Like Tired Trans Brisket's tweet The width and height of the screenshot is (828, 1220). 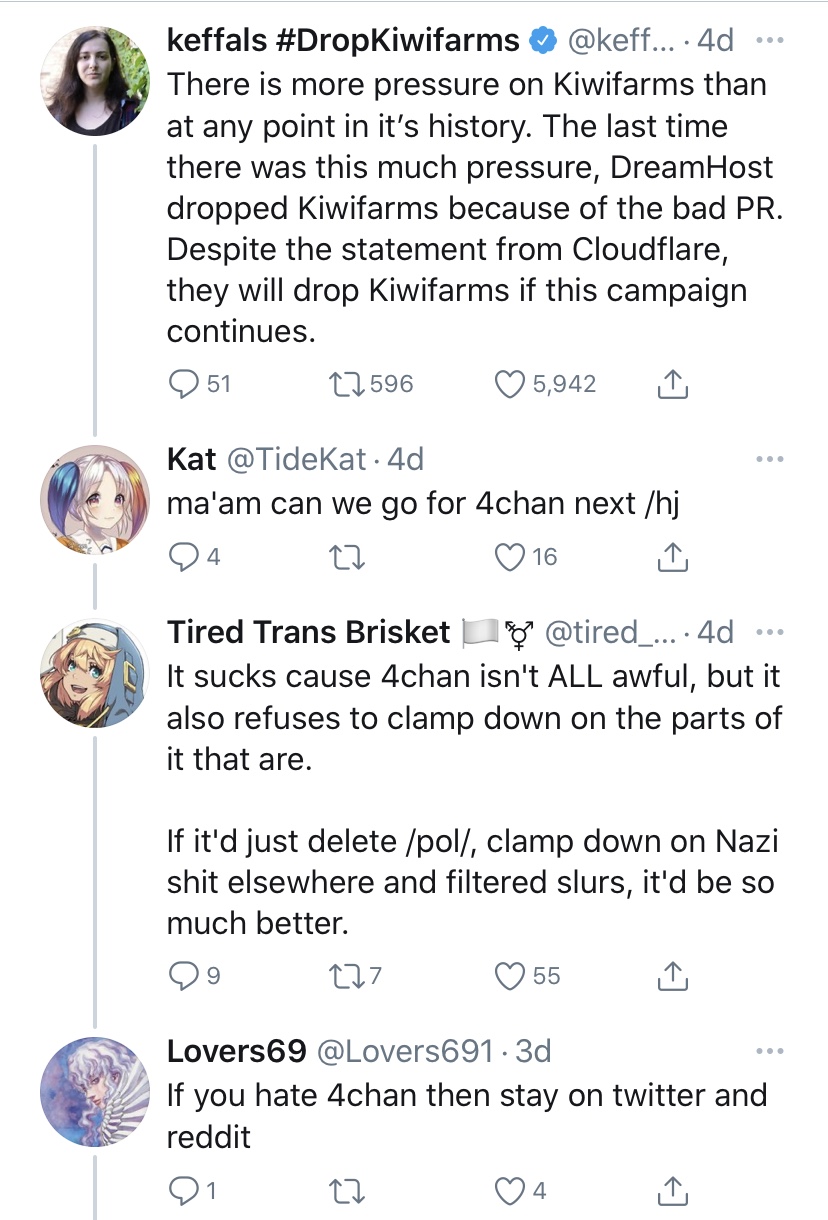click(x=512, y=975)
